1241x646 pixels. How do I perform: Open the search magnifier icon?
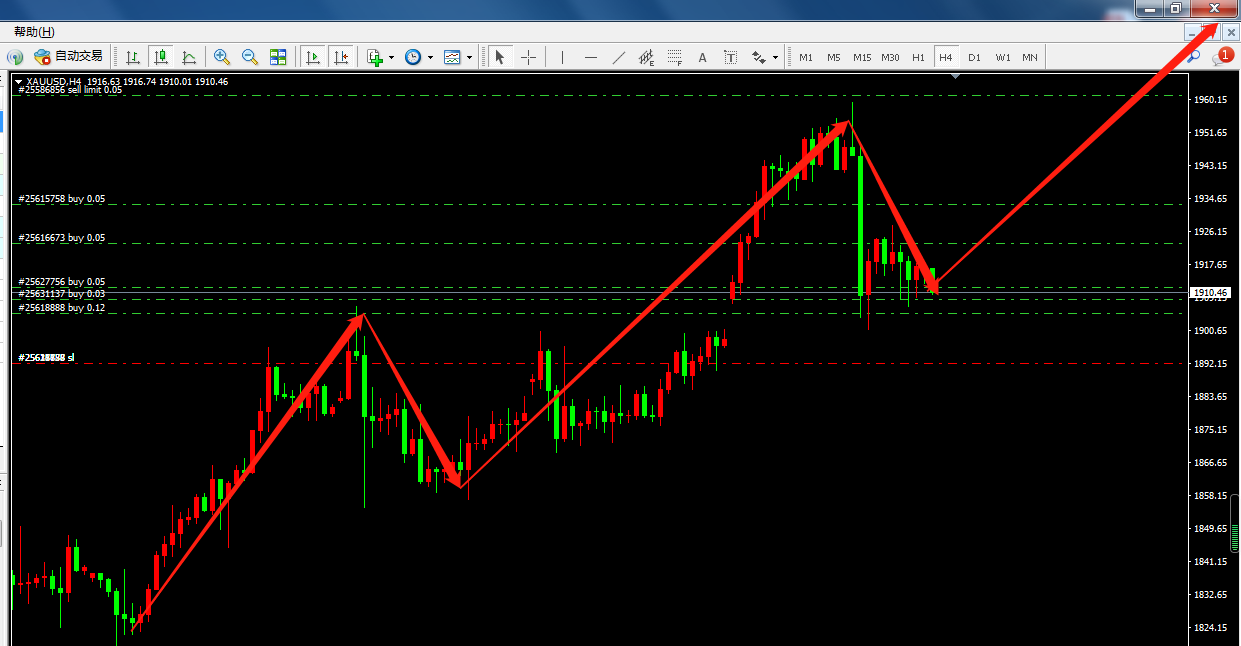pyautogui.click(x=1193, y=57)
